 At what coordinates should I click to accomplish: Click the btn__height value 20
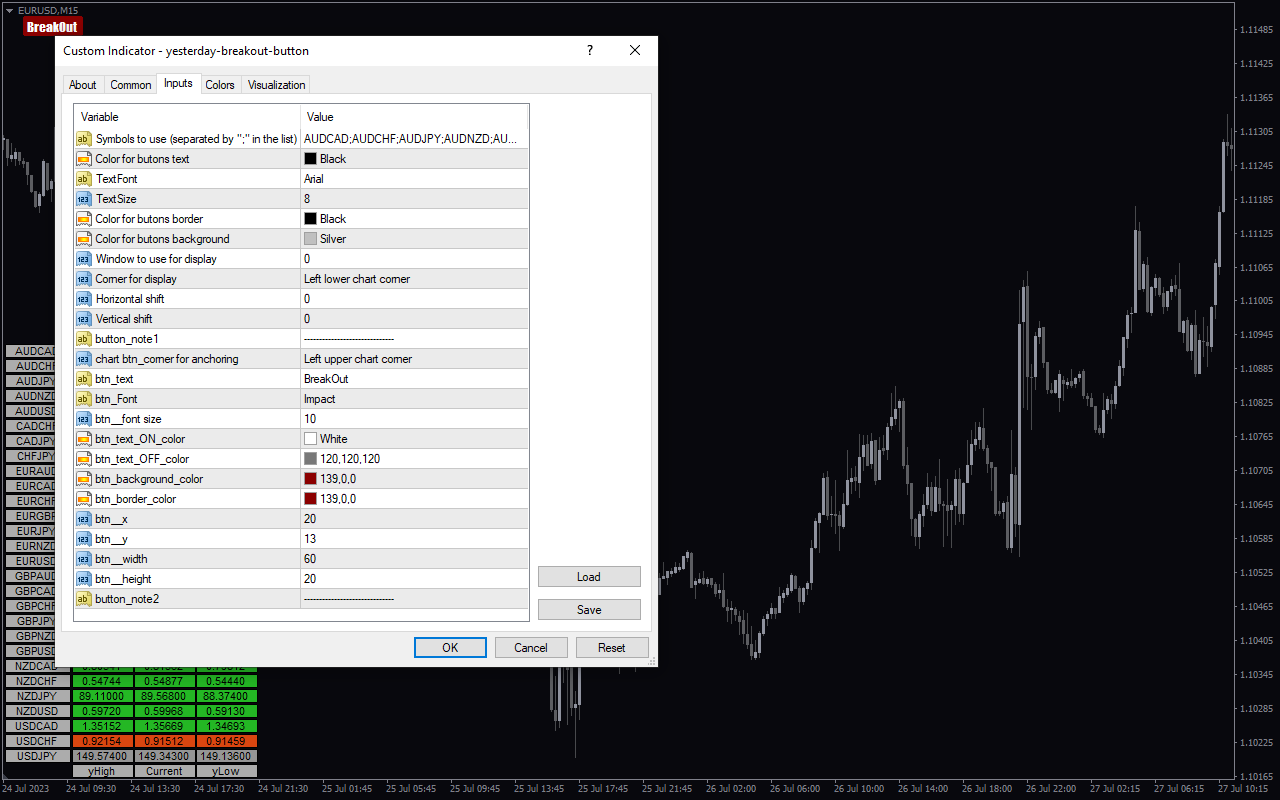pyautogui.click(x=414, y=579)
